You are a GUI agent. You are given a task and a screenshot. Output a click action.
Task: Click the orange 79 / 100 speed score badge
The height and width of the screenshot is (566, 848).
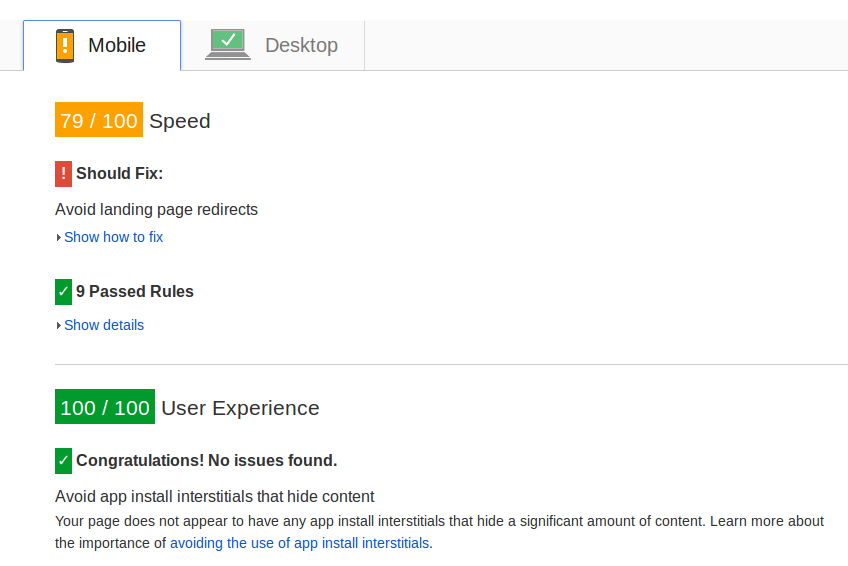tap(99, 119)
